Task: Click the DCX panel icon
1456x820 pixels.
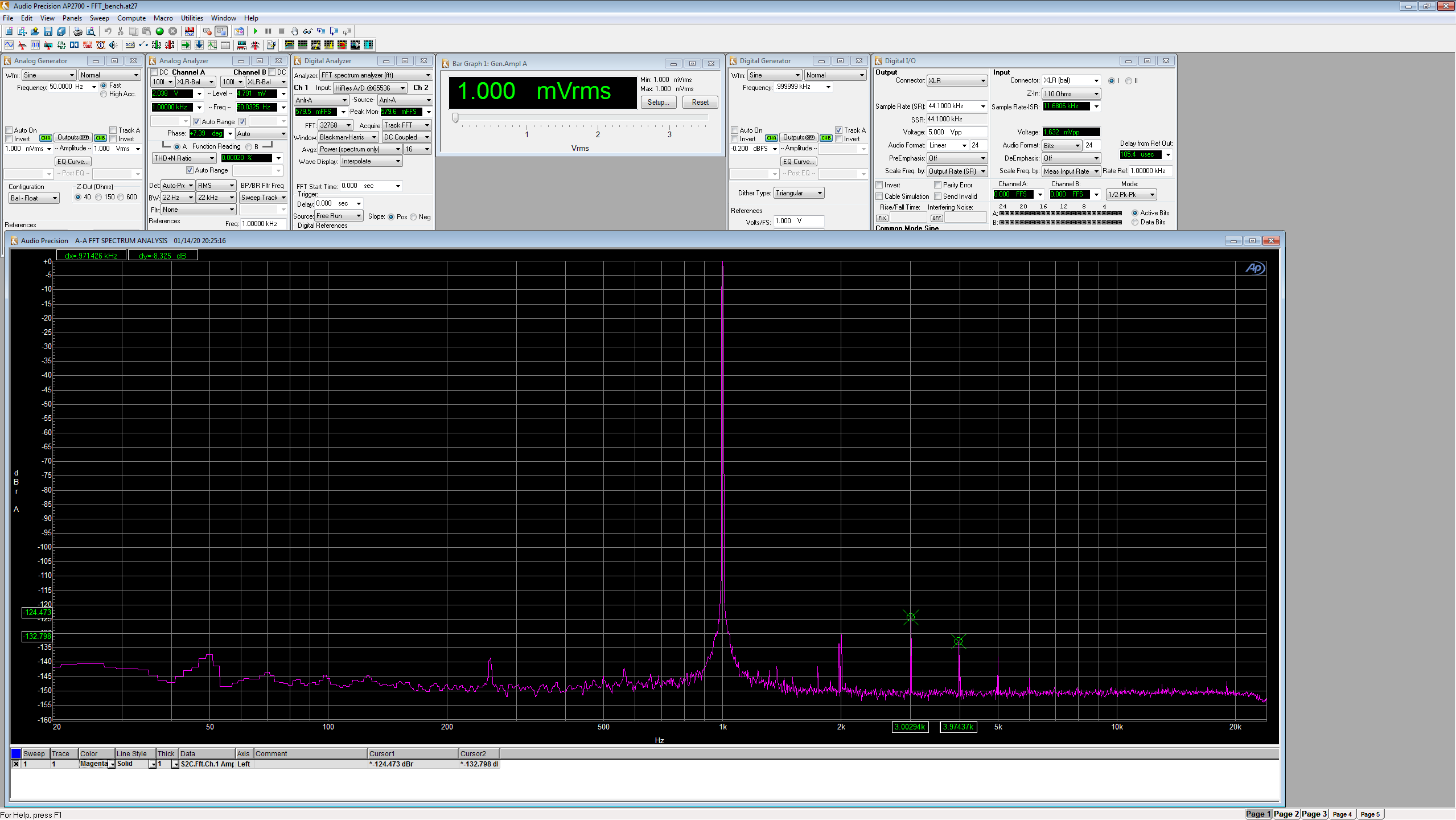Action: pos(130,45)
